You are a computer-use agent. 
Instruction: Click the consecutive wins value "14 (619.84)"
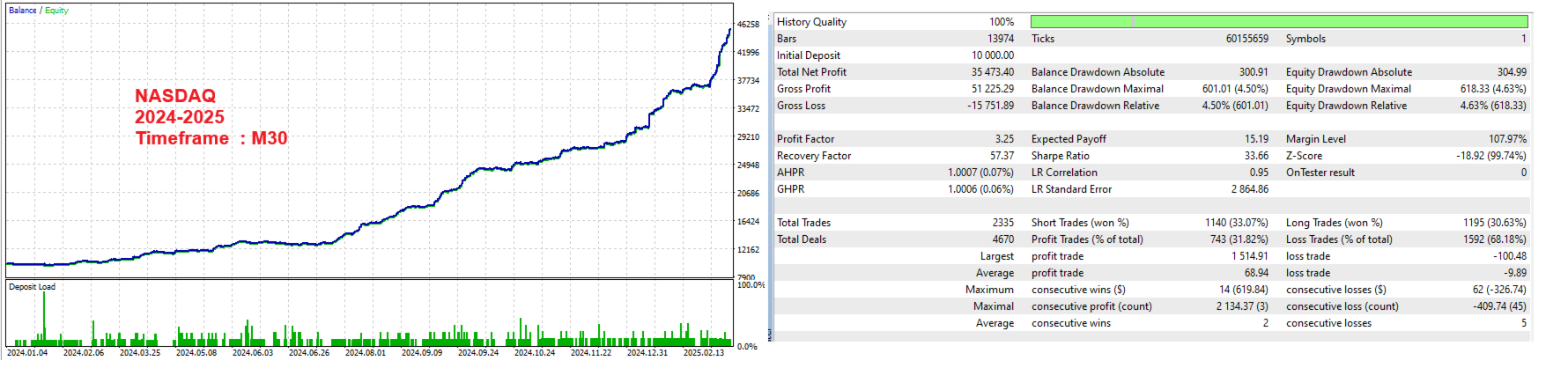point(1244,290)
